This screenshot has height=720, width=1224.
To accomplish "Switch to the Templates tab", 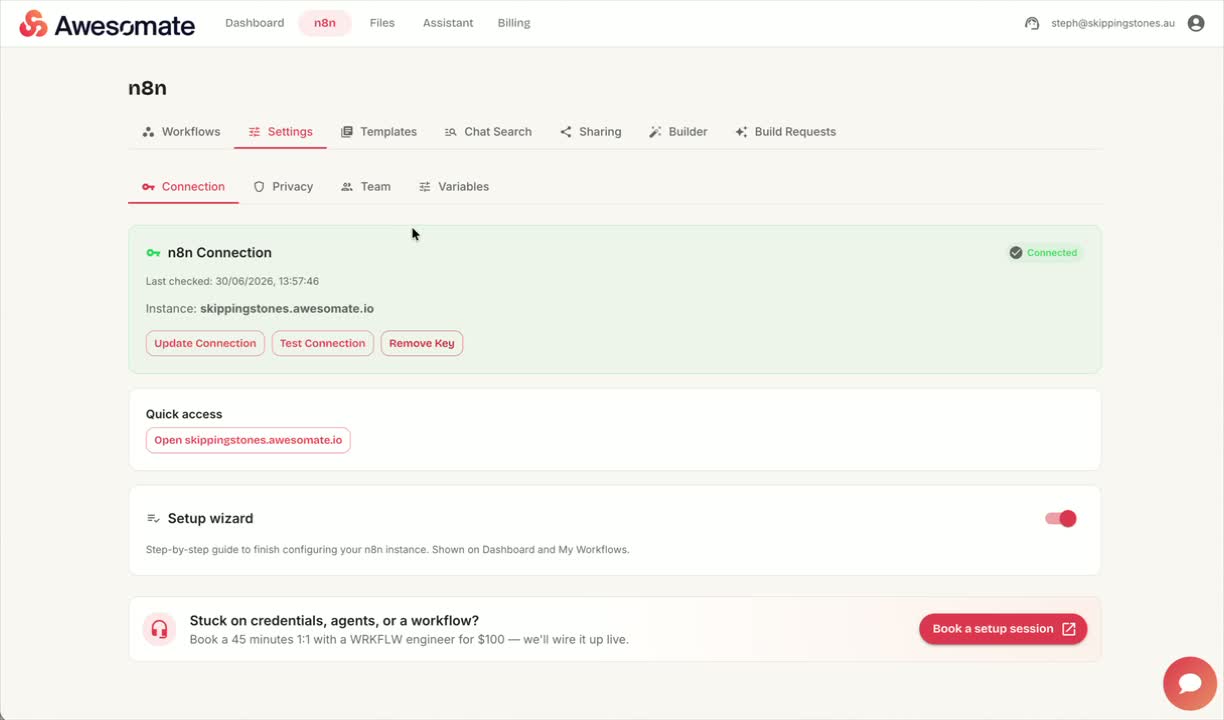I will click(379, 132).
